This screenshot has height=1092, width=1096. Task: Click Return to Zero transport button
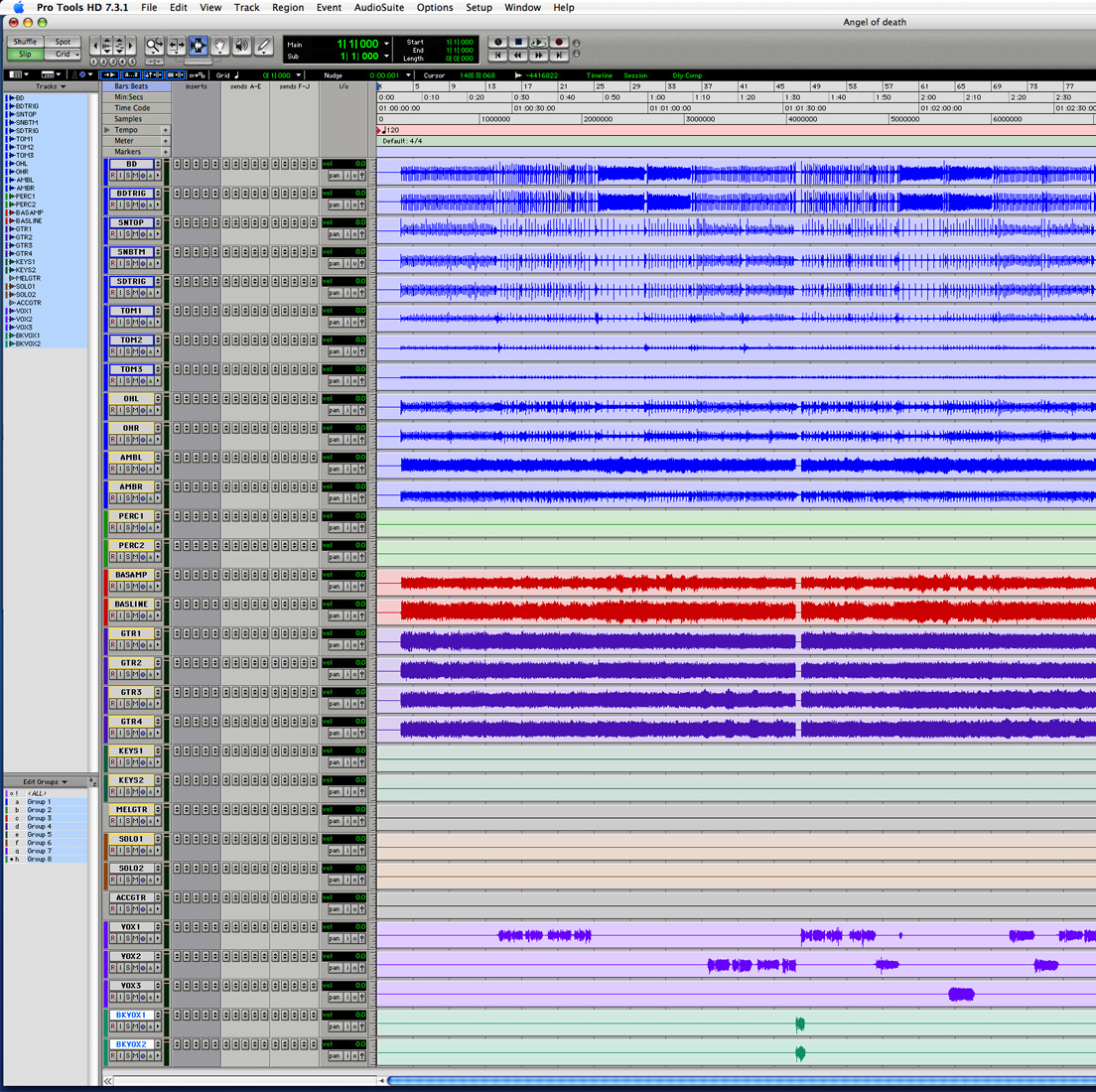point(497,55)
